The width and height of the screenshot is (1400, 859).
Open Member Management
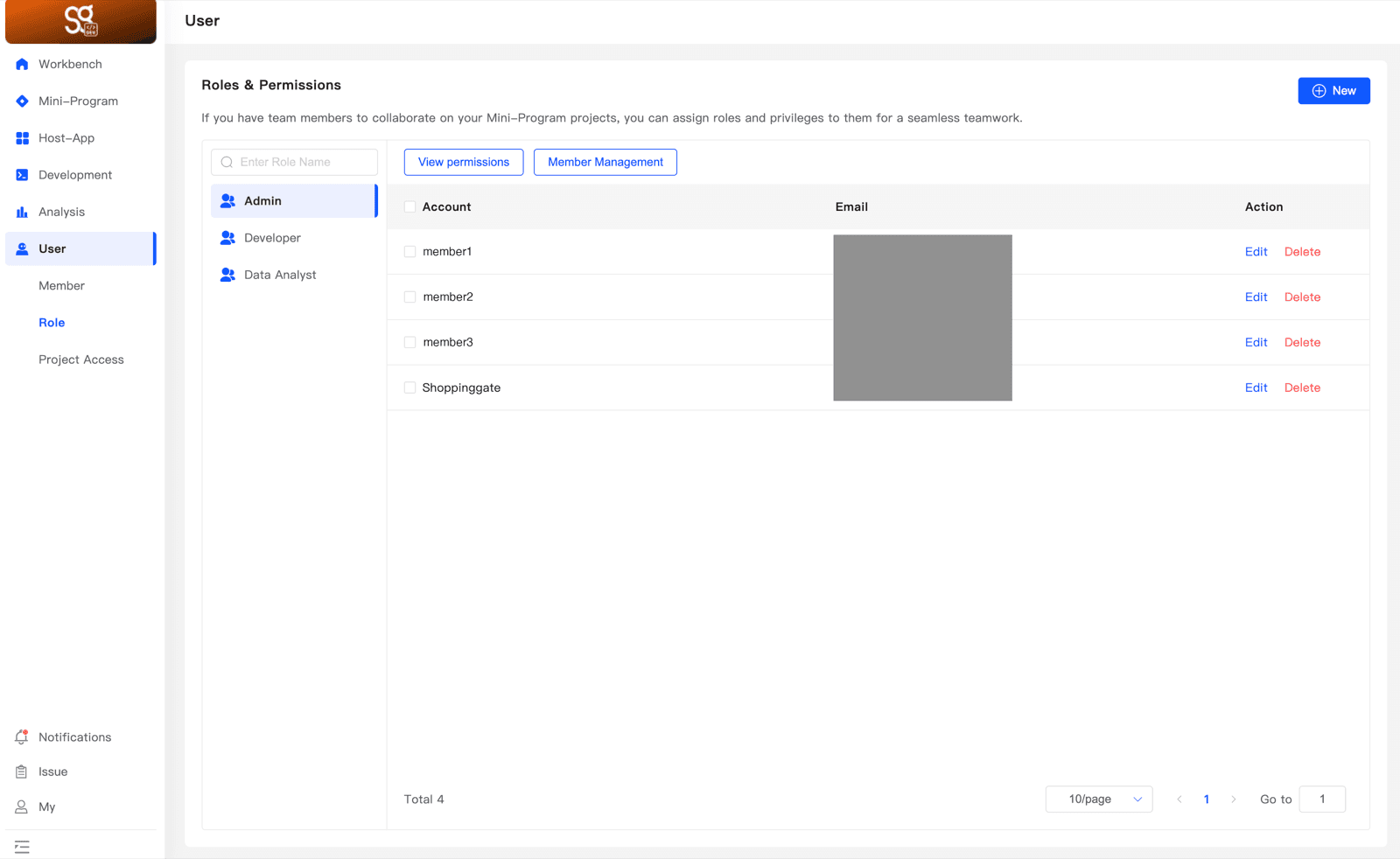pyautogui.click(x=605, y=162)
